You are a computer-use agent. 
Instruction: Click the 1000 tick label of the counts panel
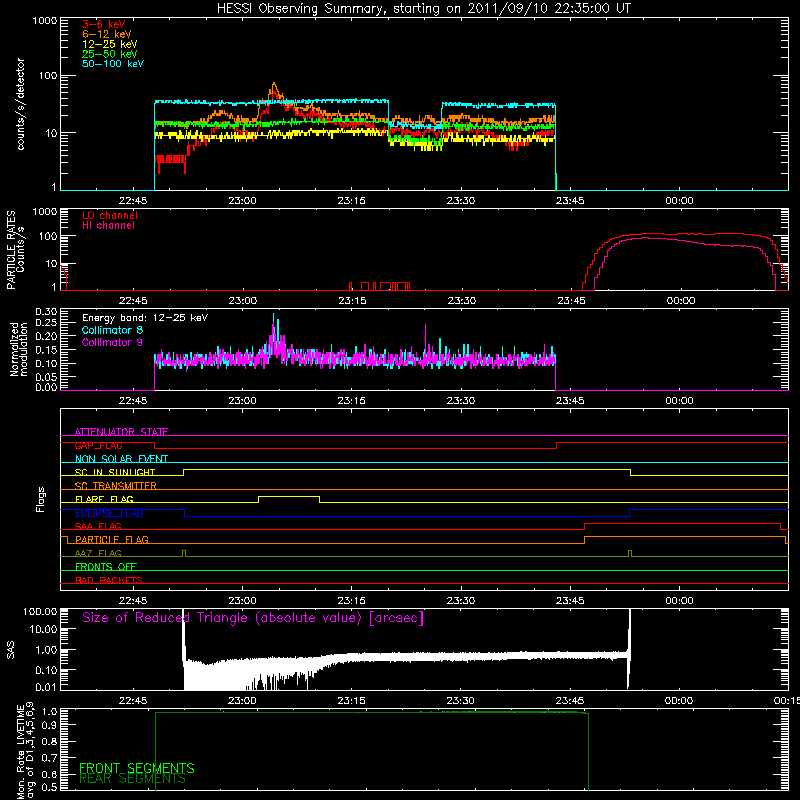point(45,21)
